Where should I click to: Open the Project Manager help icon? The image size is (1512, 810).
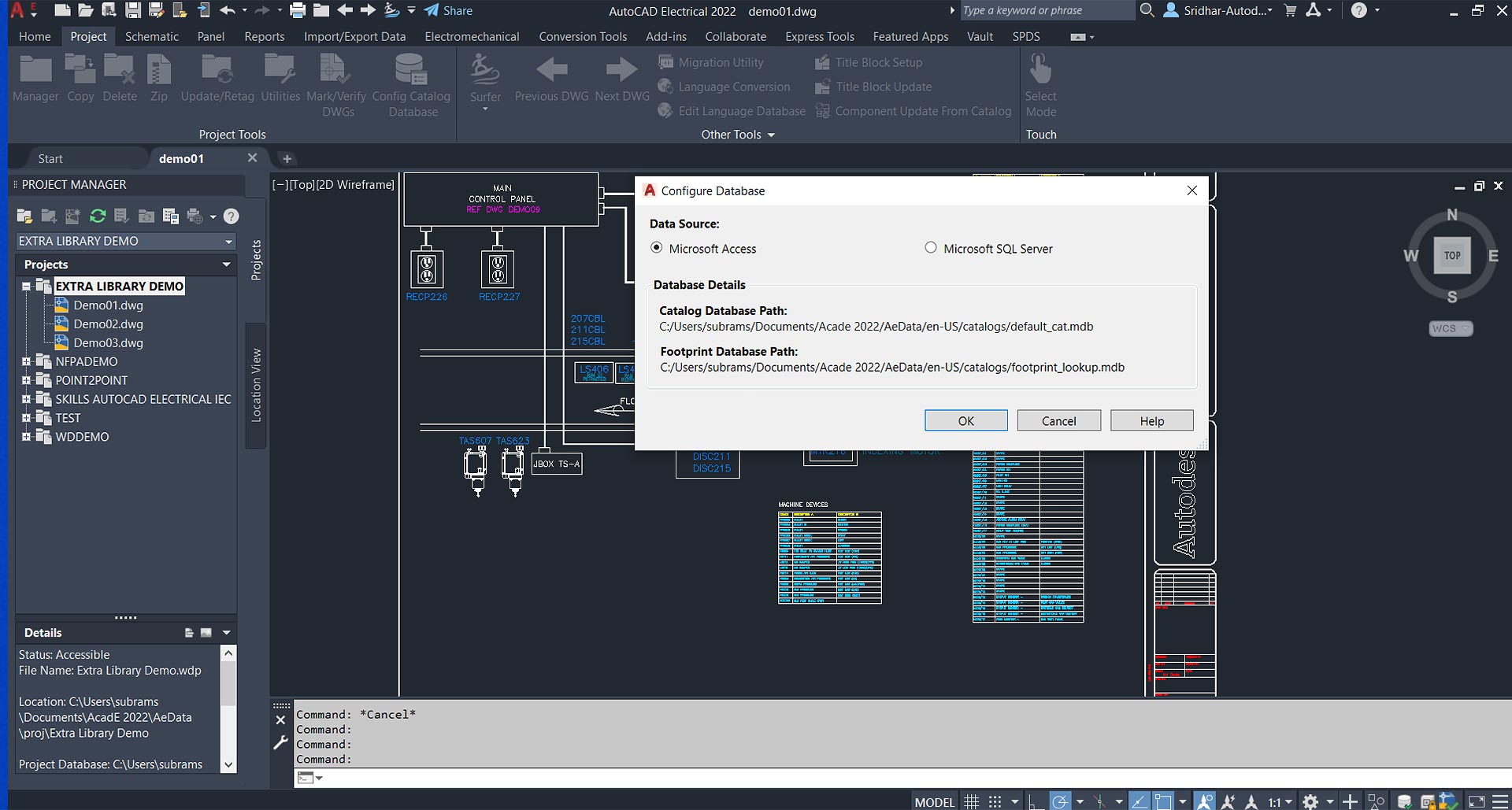pyautogui.click(x=231, y=216)
